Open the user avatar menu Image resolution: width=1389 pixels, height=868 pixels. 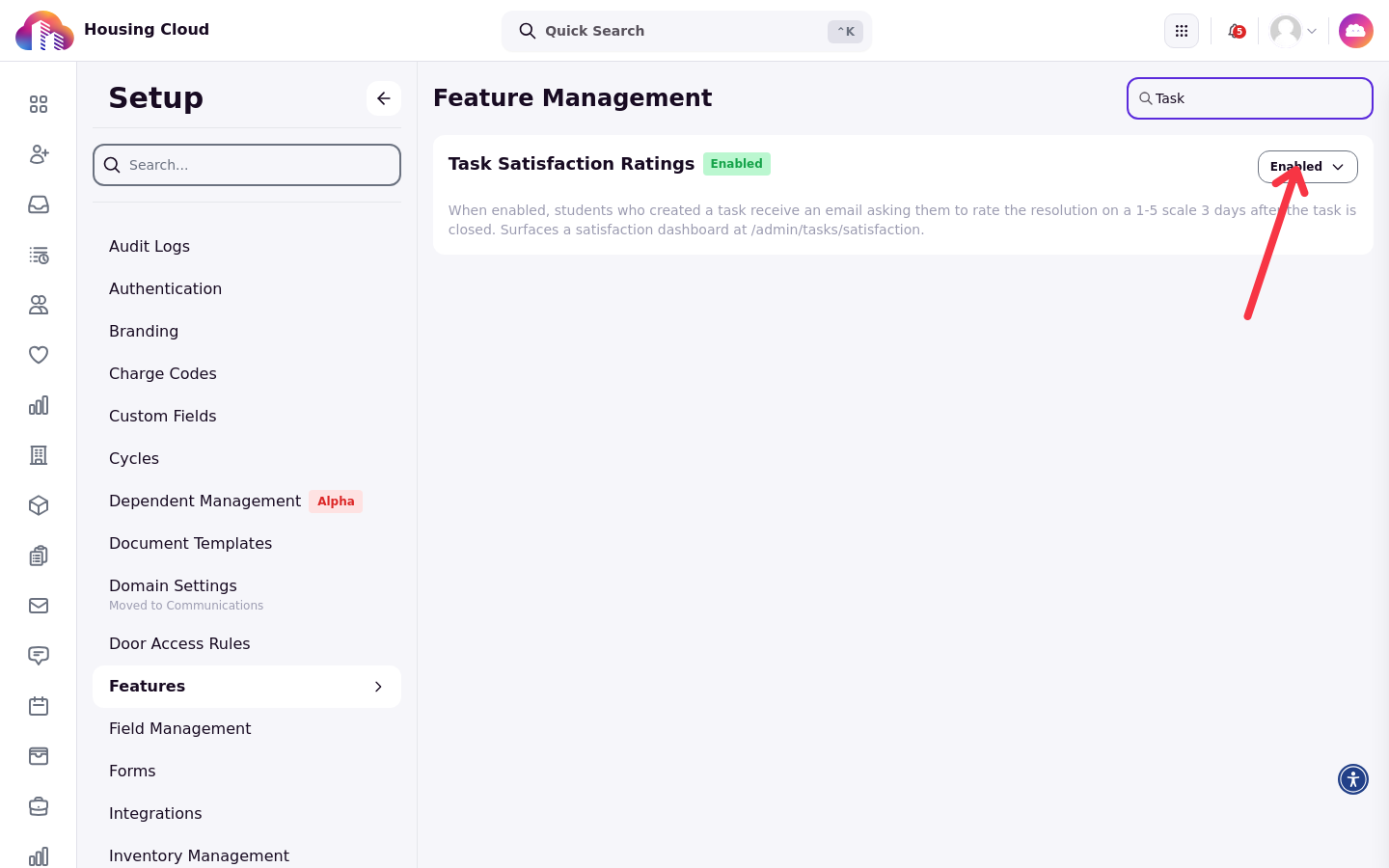point(1294,31)
